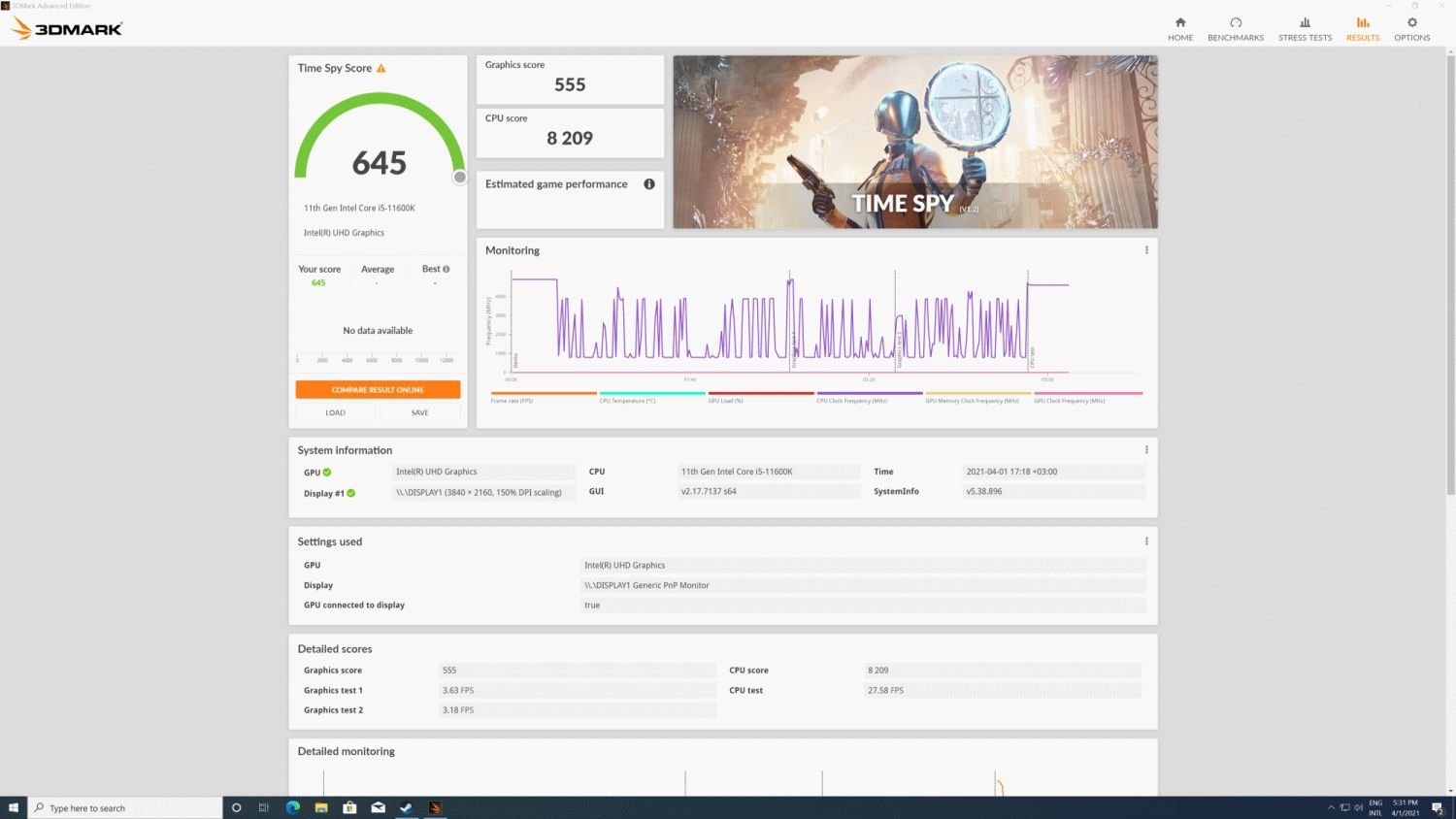Image resolution: width=1456 pixels, height=819 pixels.
Task: Open File Explorer from the taskbar
Action: [x=321, y=807]
